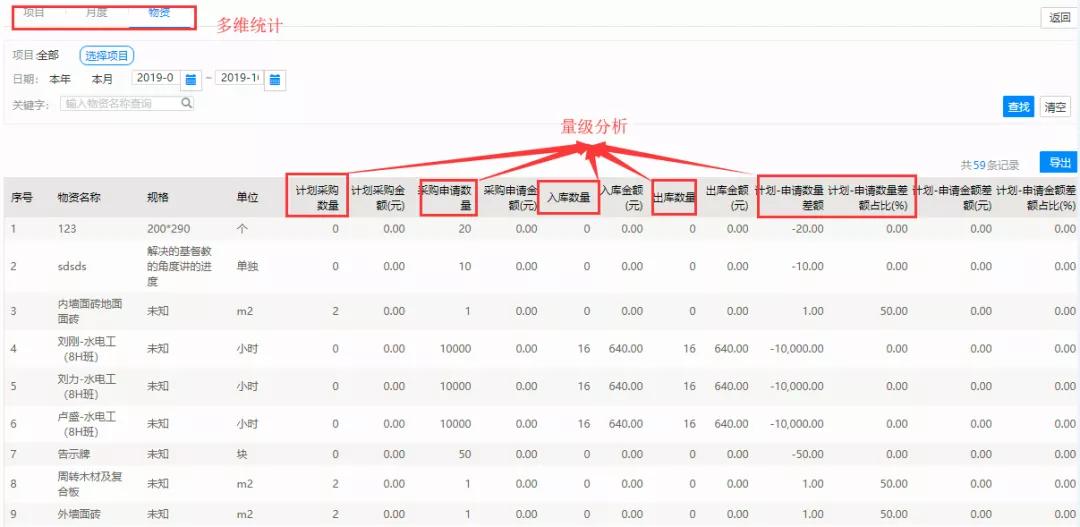The image size is (1080, 527).
Task: Click the -50.00 difference value
Action: [x=808, y=455]
